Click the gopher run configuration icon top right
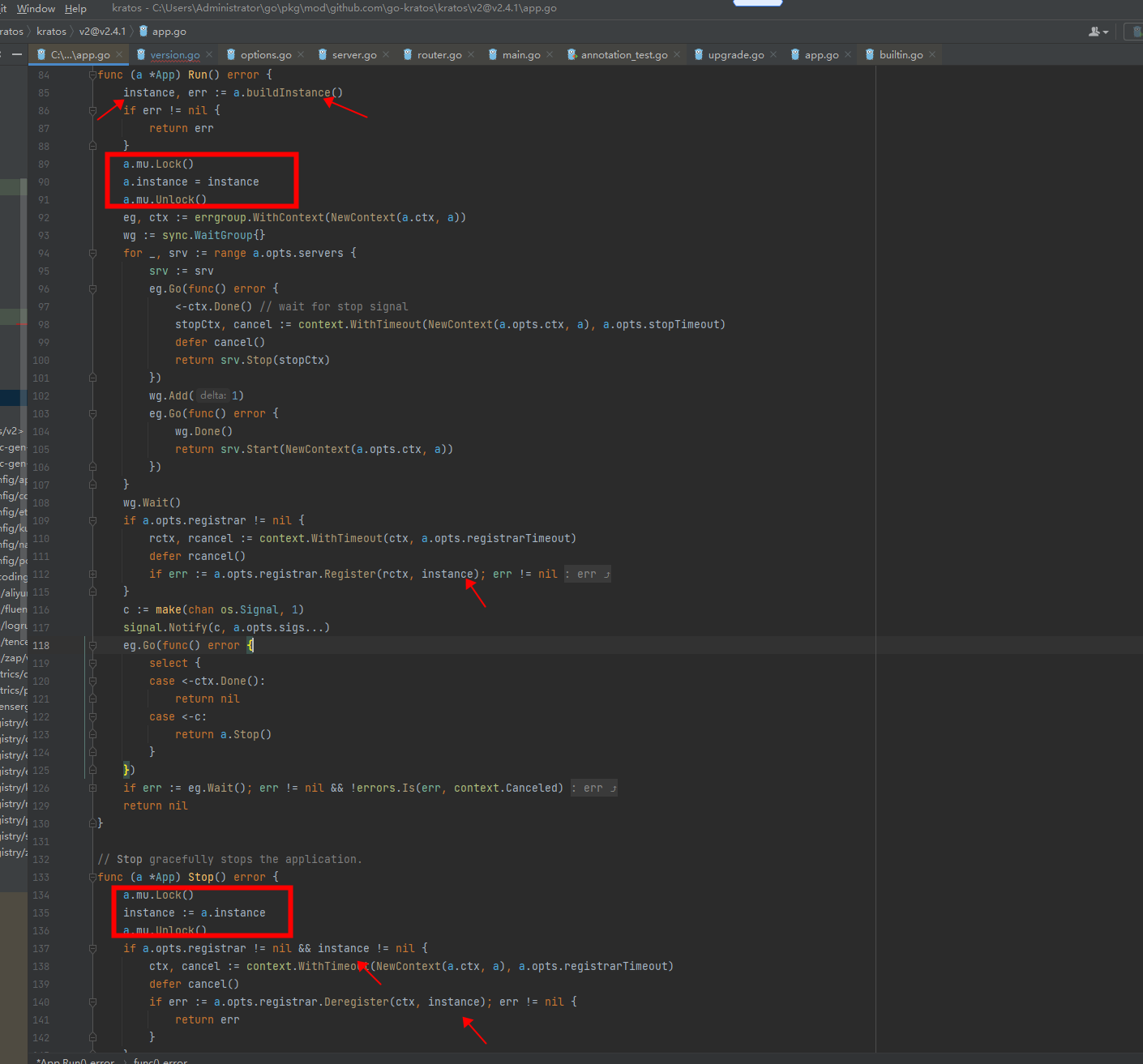The height and width of the screenshot is (1064, 1143). (1137, 32)
